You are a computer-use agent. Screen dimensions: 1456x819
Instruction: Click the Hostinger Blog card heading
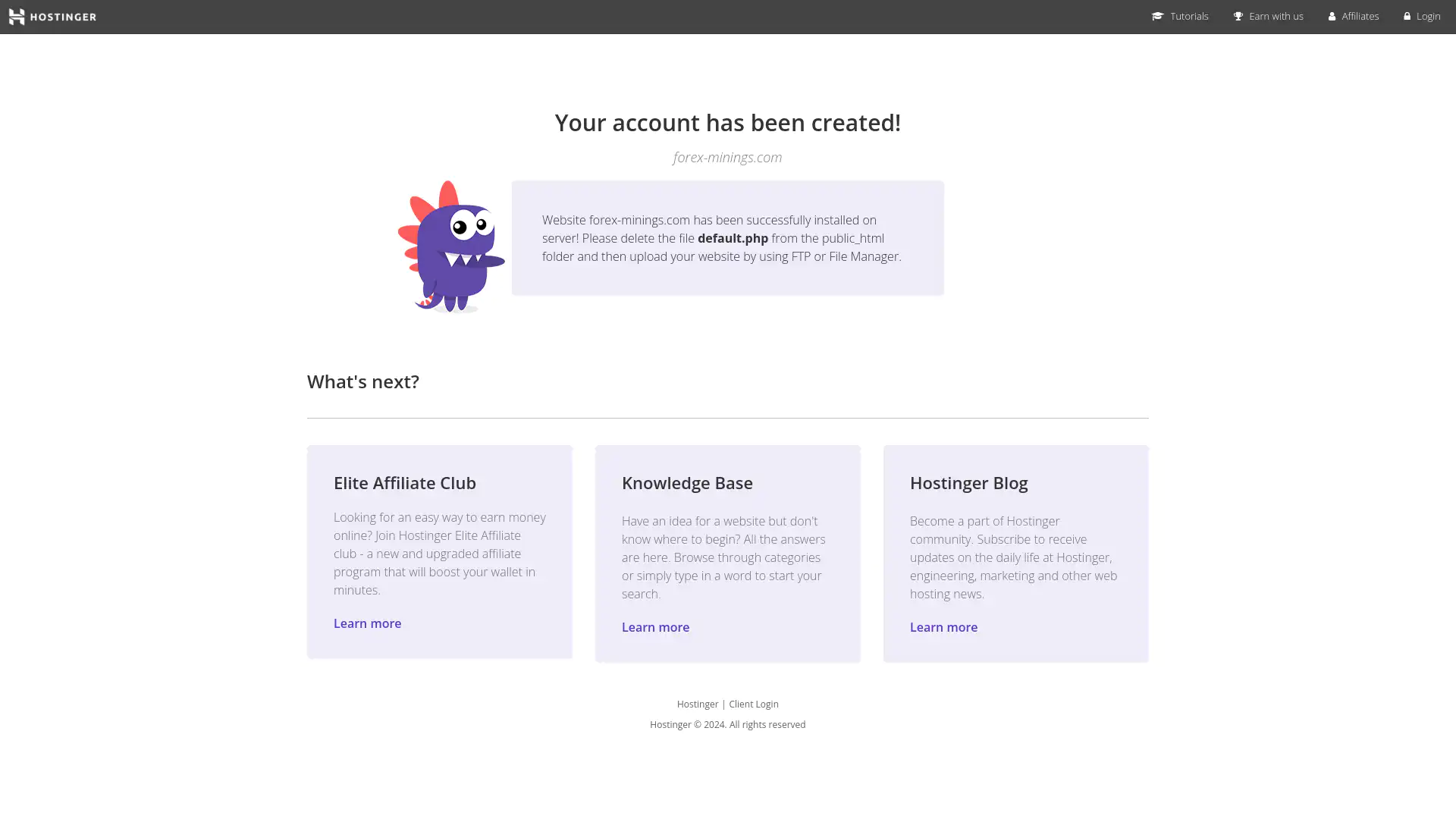click(968, 482)
